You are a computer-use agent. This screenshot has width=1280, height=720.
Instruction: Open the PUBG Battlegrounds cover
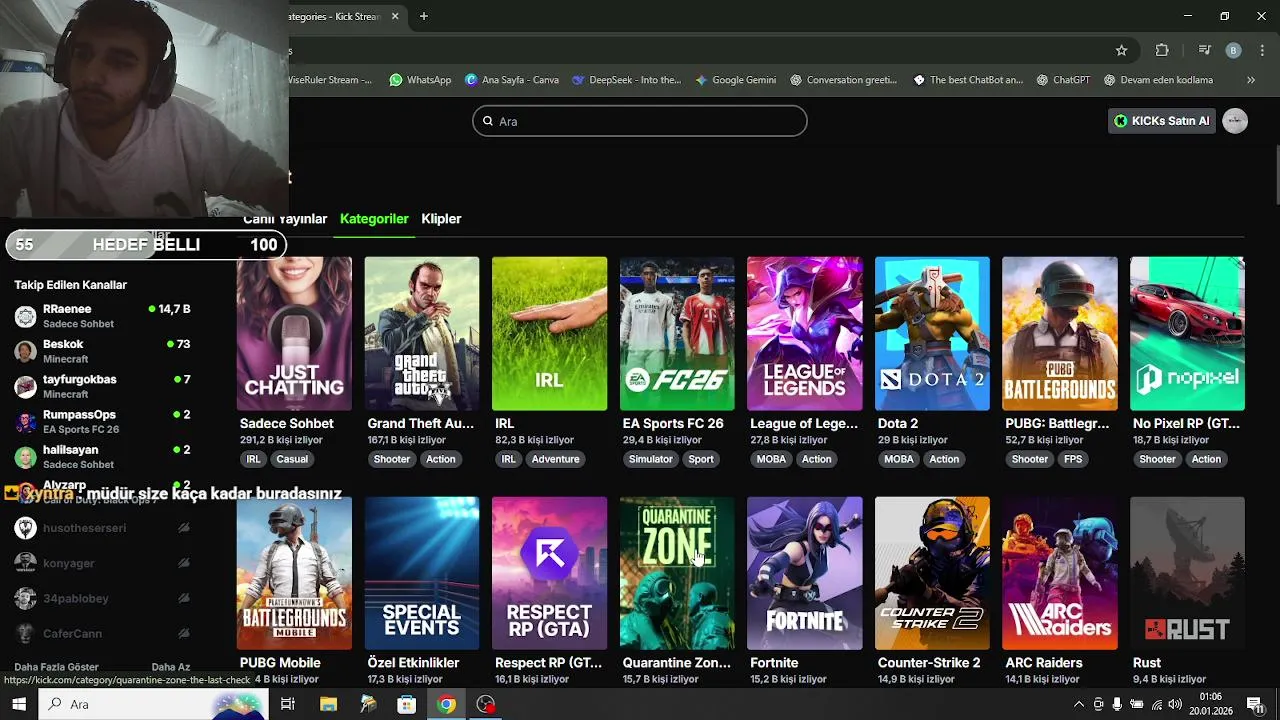1060,333
